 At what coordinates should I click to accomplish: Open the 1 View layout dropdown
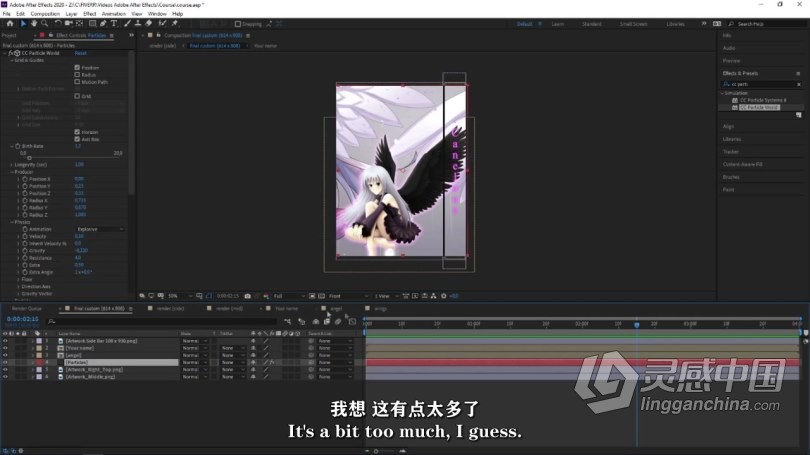[x=385, y=296]
